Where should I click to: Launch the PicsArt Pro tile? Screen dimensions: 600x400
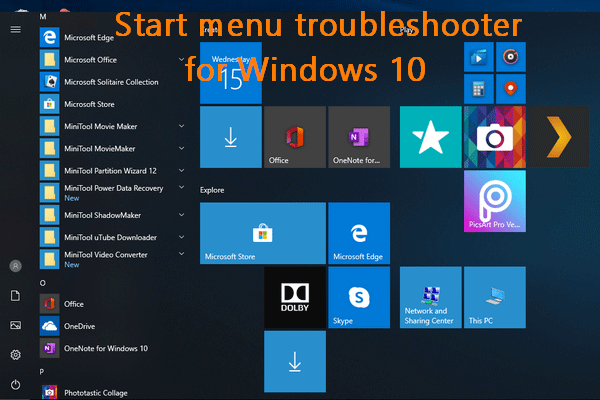495,201
